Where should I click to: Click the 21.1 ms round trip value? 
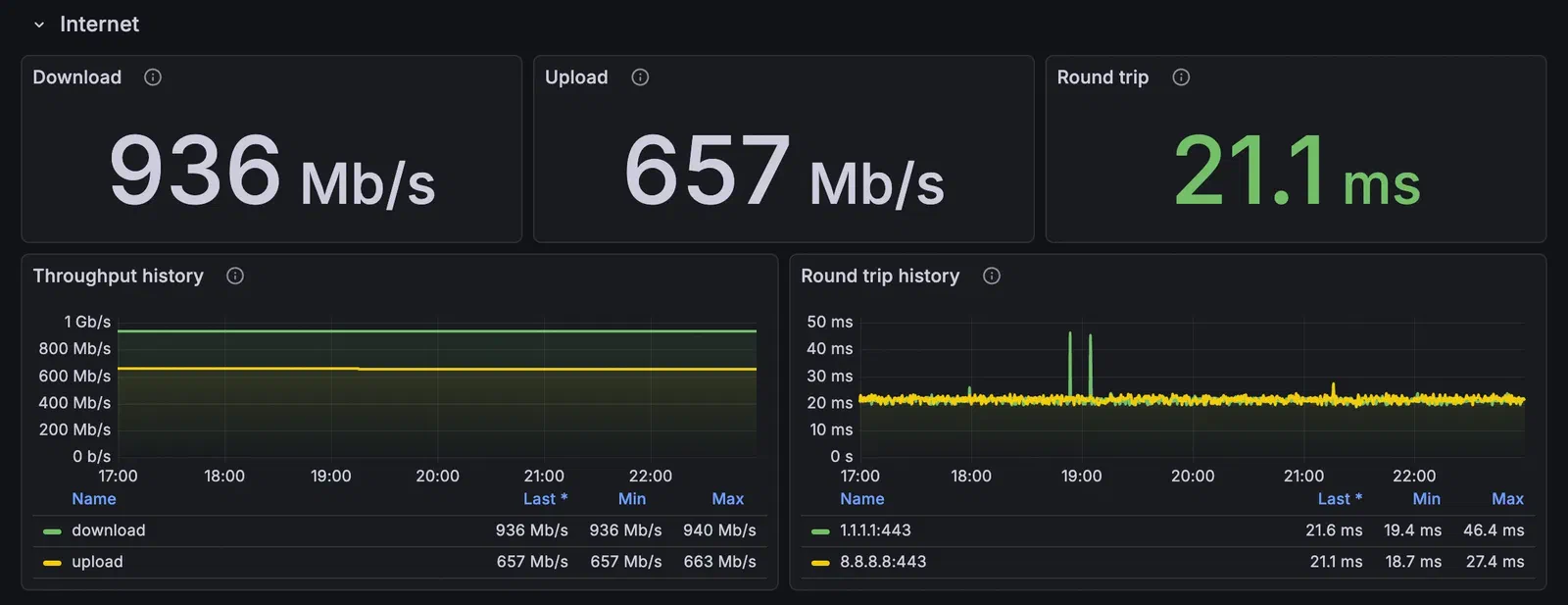1297,171
